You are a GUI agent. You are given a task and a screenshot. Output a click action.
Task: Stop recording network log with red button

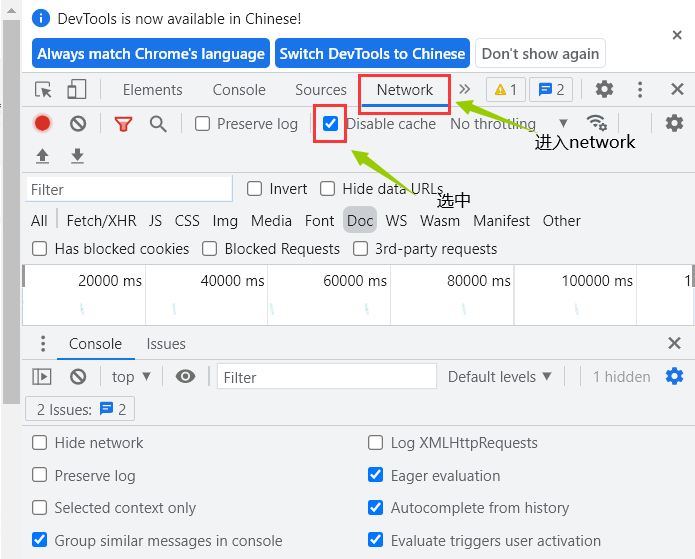pyautogui.click(x=43, y=123)
